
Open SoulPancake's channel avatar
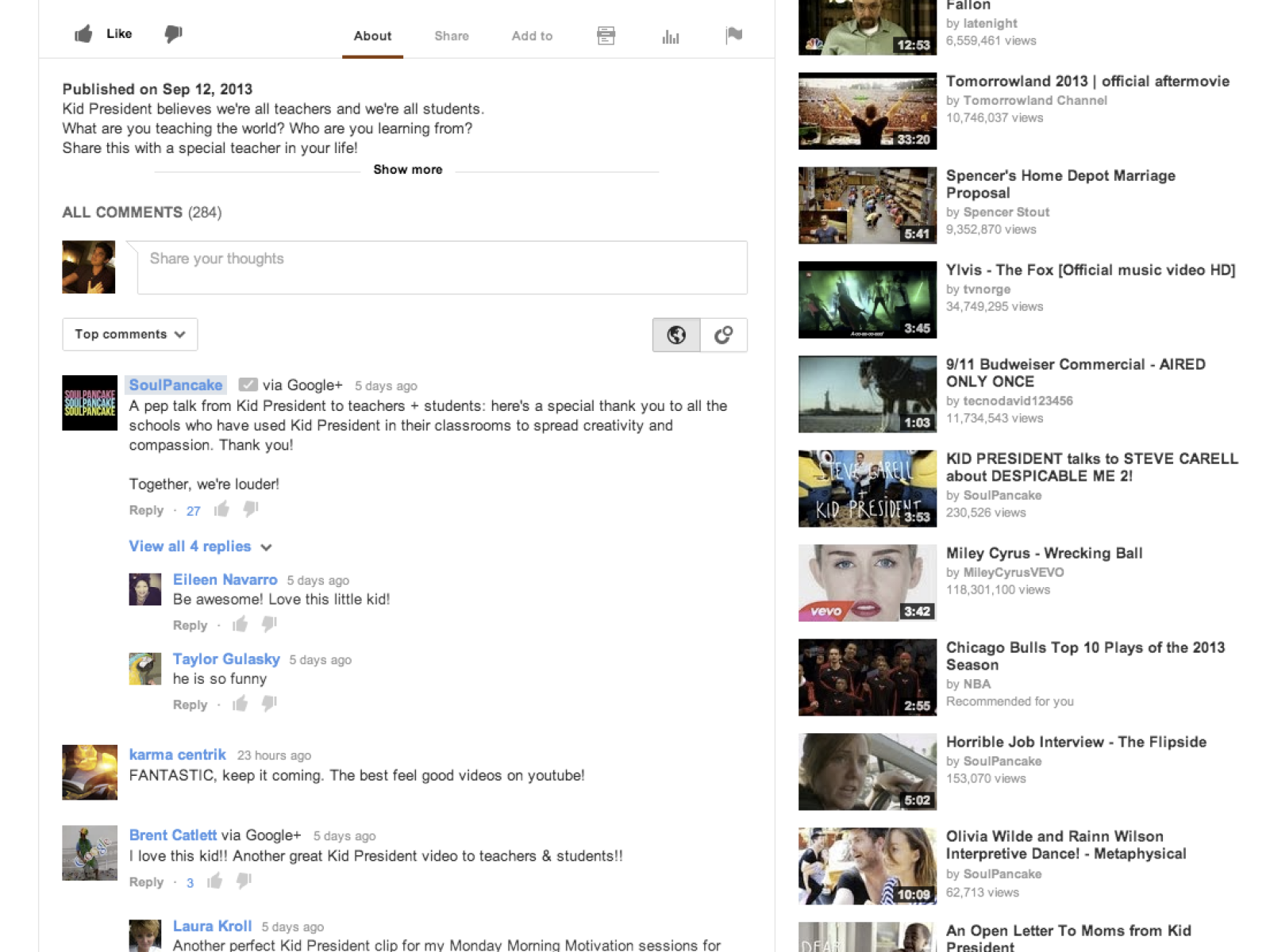point(90,403)
